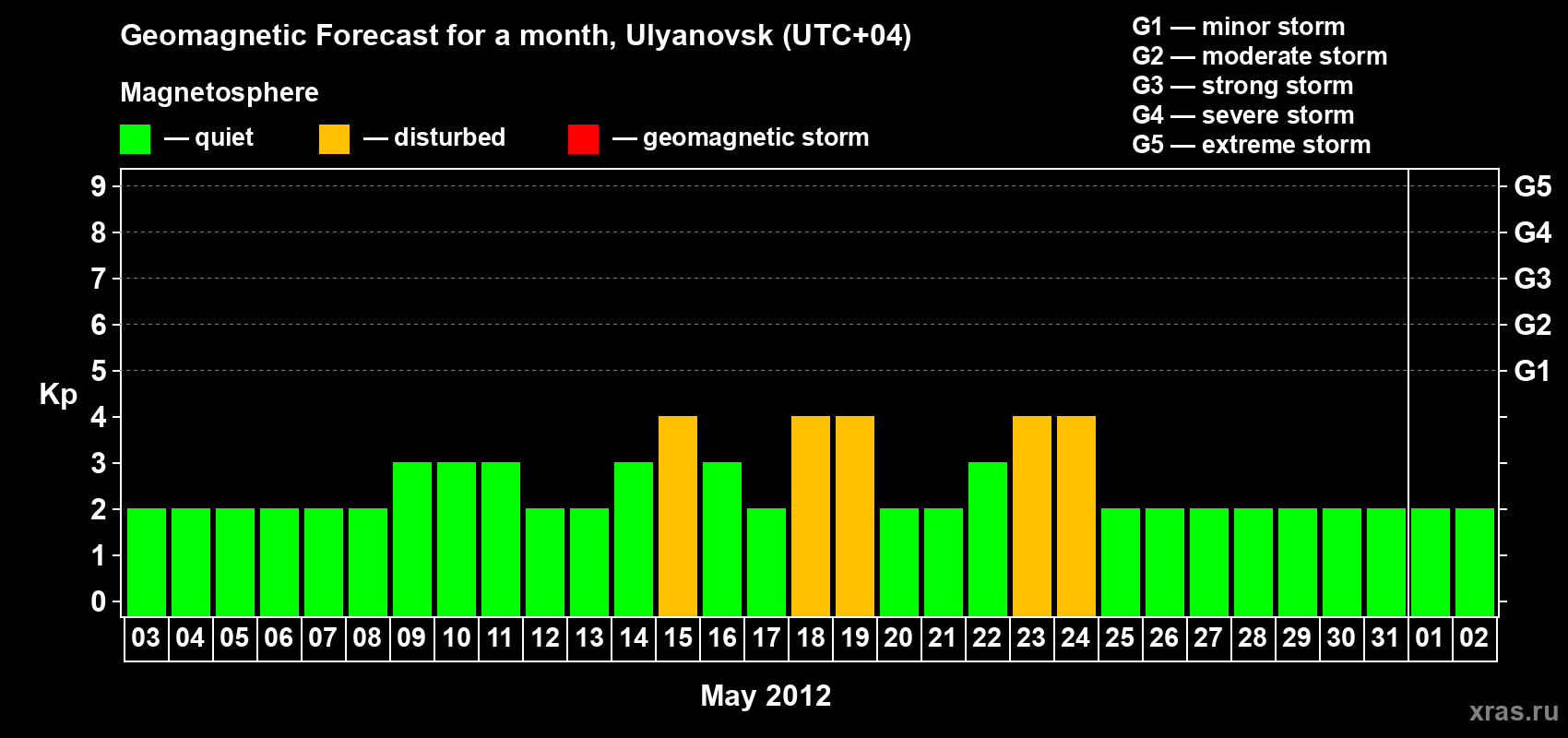Click the 'G3' right-axis label
This screenshot has height=738, width=1568.
click(x=1533, y=279)
